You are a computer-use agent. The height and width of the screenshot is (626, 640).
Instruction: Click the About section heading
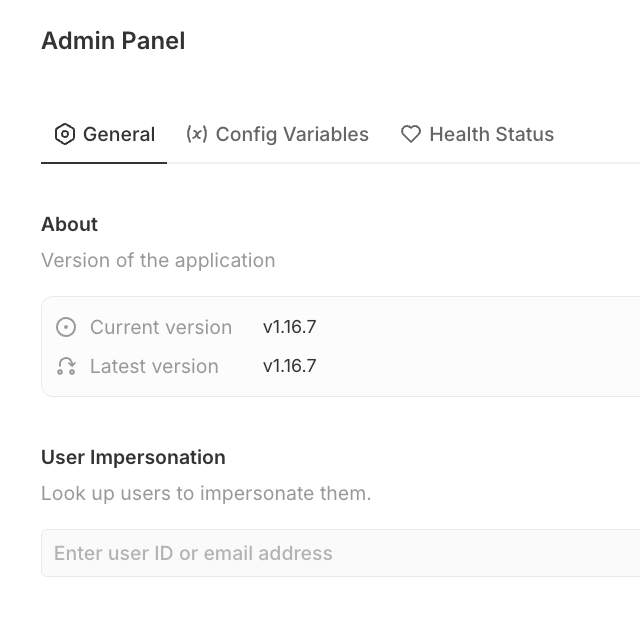(x=69, y=224)
